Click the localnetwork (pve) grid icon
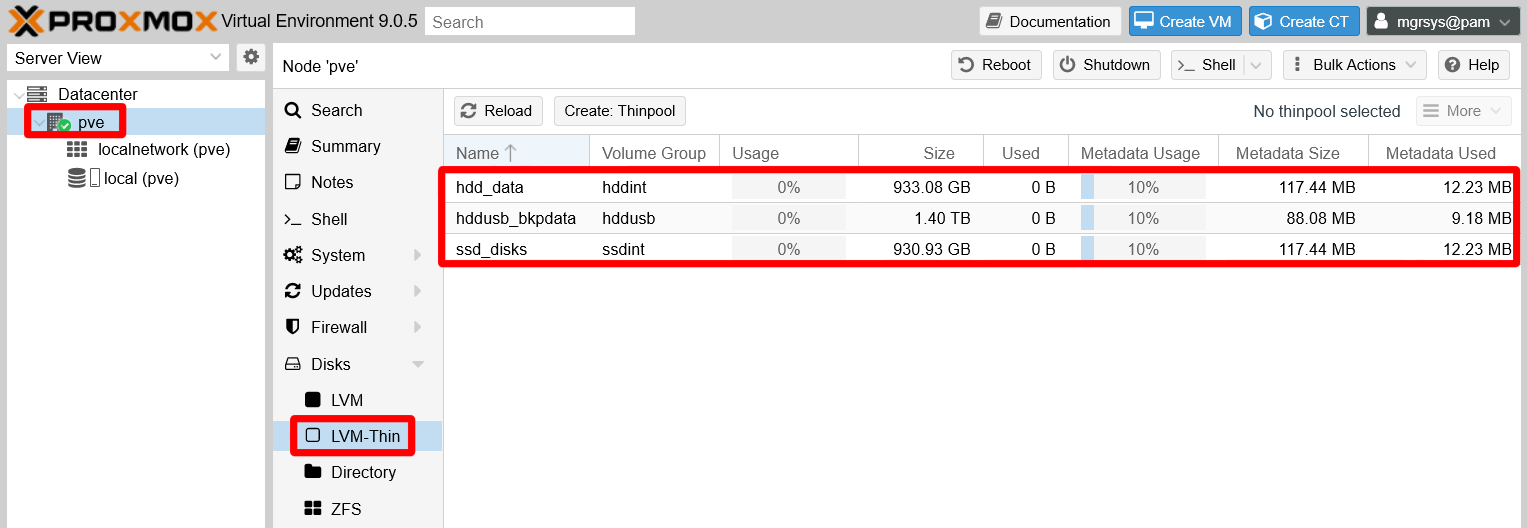 tap(77, 150)
